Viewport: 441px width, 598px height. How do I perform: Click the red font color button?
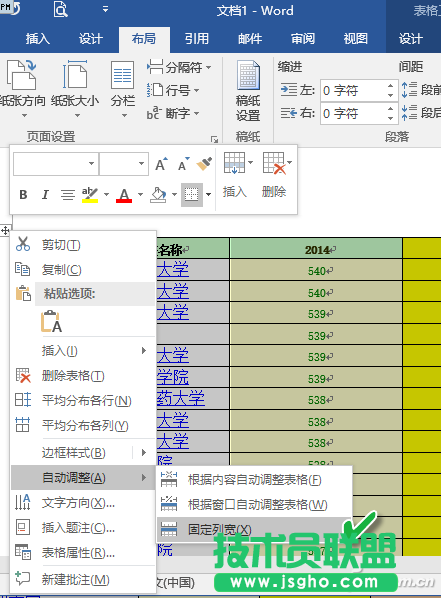tap(124, 195)
